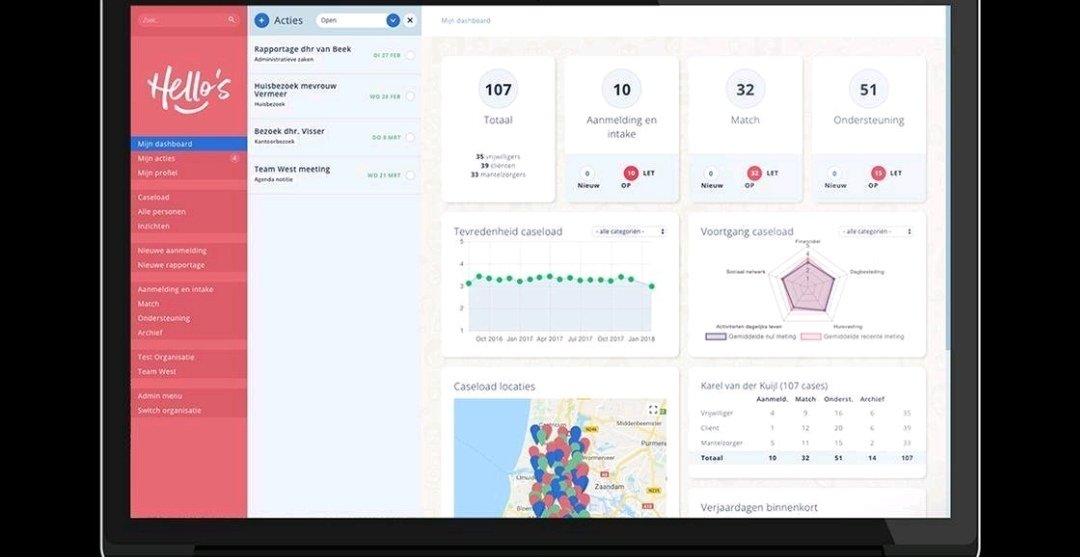This screenshot has height=557, width=1080.
Task: Click the Nieuw 0 badge under Aanmelding en intake
Action: (x=588, y=174)
